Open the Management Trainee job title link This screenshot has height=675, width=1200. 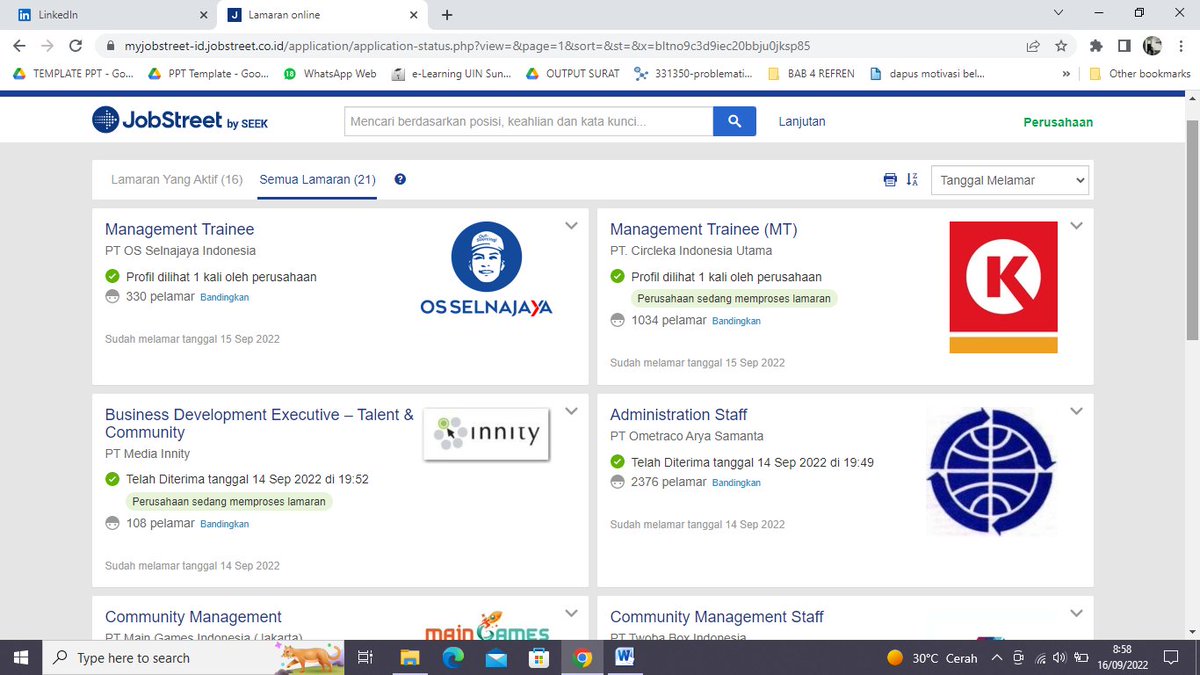coord(180,229)
